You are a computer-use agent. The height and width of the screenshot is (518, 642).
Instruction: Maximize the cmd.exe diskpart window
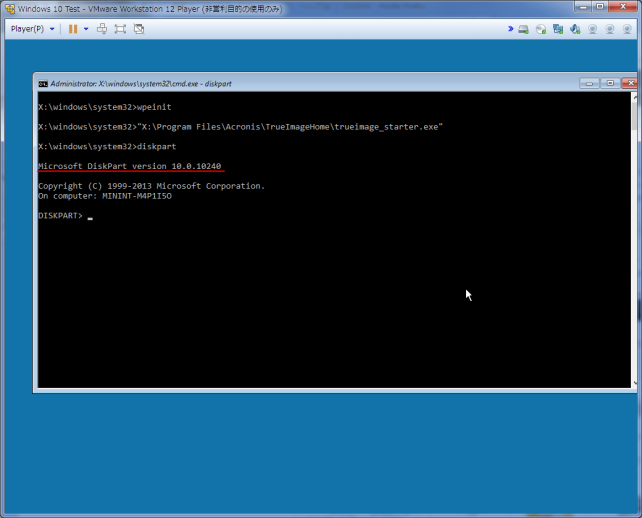(x=610, y=83)
